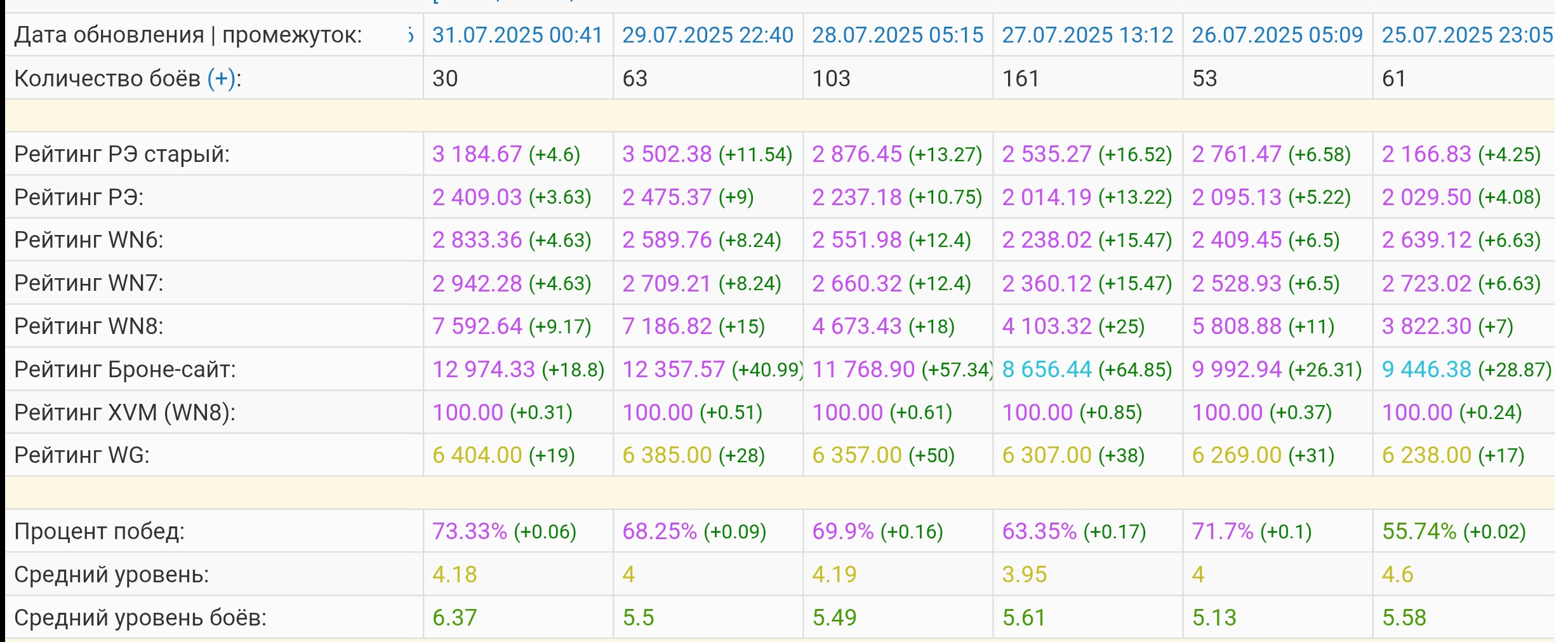1568x642 pixels.
Task: Select the Рейтинг Броне-сайт value 8 656.44
Action: (x=1046, y=370)
